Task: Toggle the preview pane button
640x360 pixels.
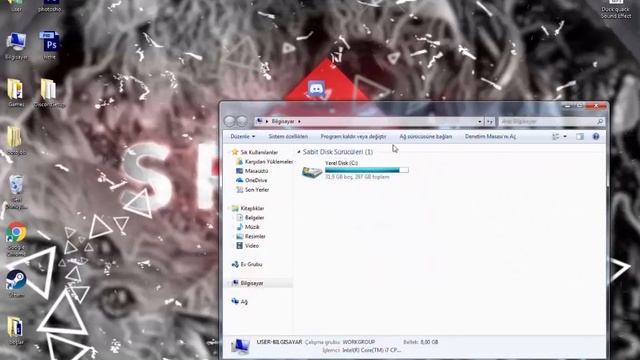Action: tap(580, 137)
